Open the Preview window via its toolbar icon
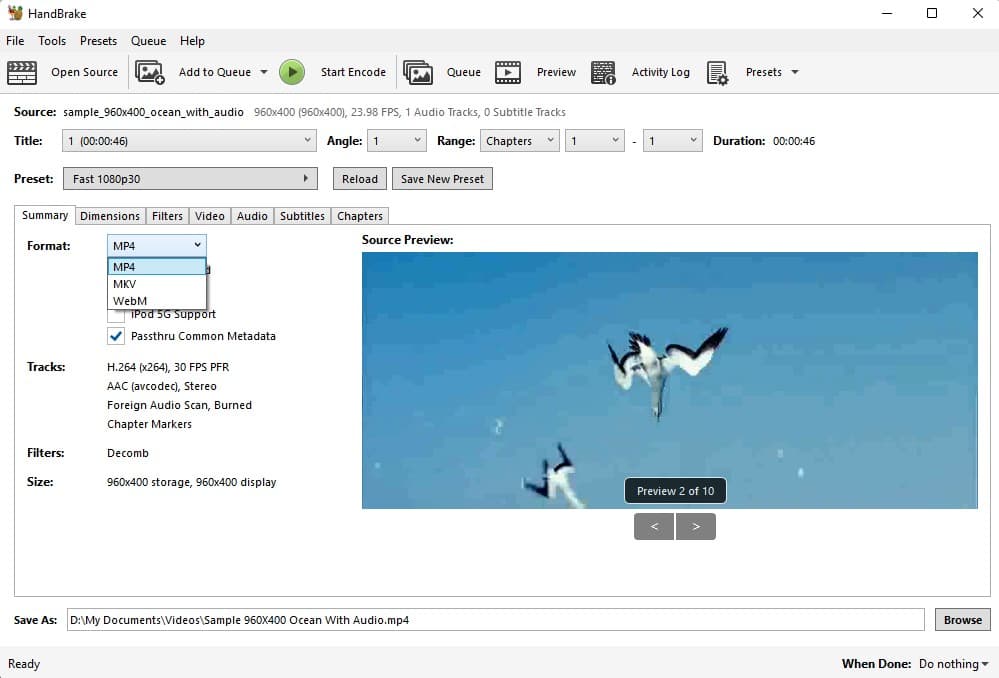This screenshot has height=678, width=999. (508, 72)
